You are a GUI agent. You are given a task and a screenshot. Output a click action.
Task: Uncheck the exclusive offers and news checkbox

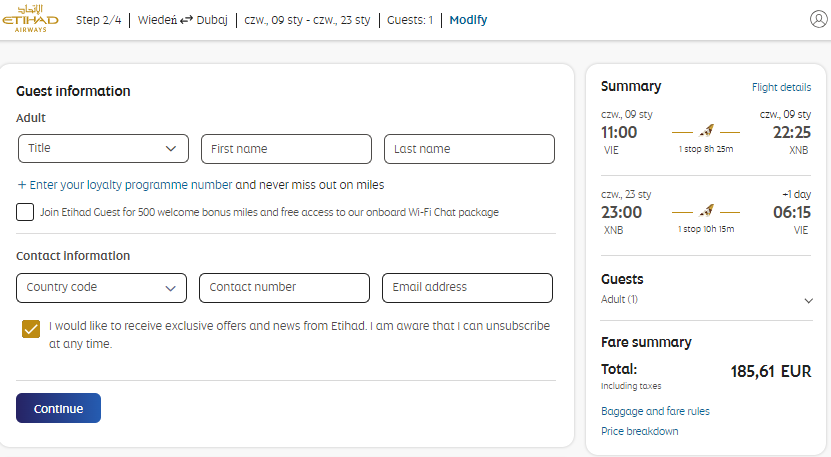tap(31, 329)
